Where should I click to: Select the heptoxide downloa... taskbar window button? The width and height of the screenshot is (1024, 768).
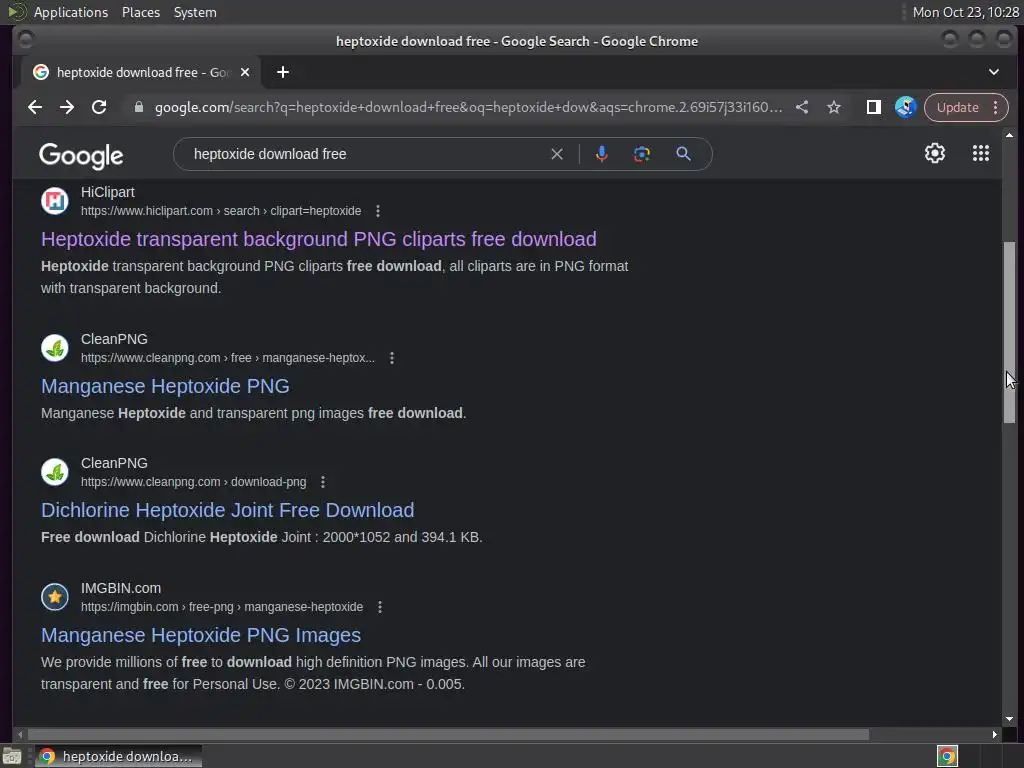click(x=118, y=756)
